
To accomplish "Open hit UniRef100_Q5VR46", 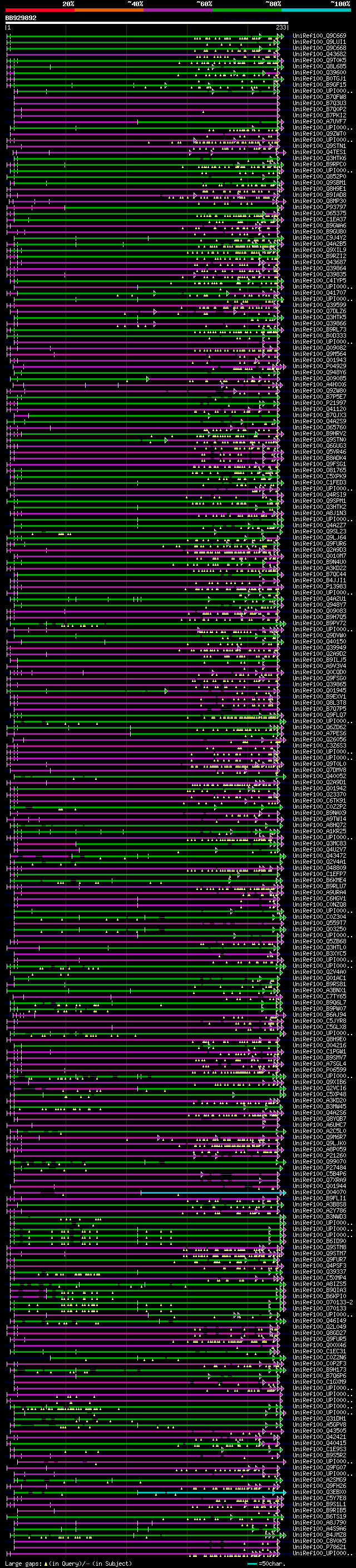I will 319,452.
